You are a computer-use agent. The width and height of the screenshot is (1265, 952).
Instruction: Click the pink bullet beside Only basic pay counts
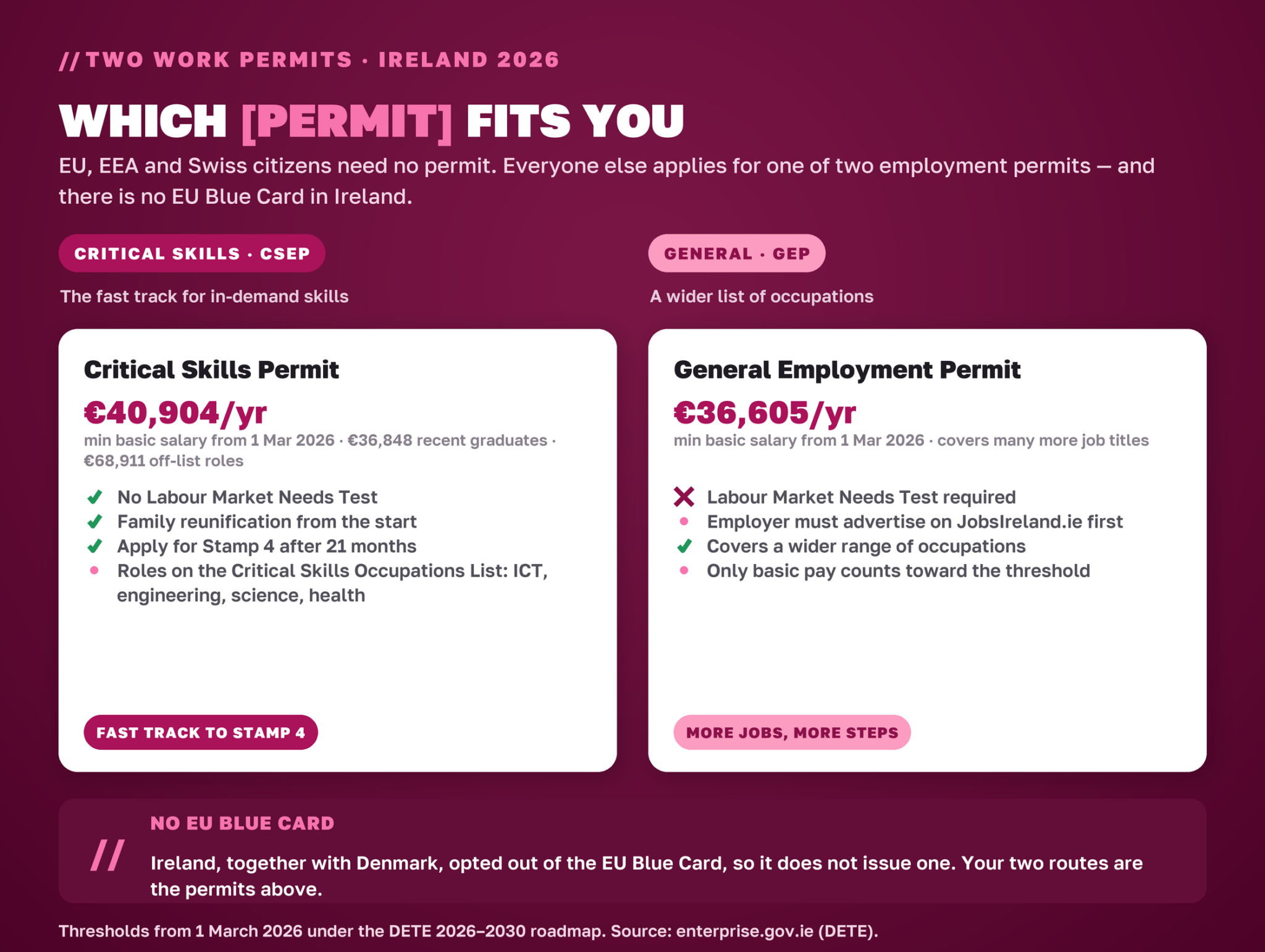684,570
